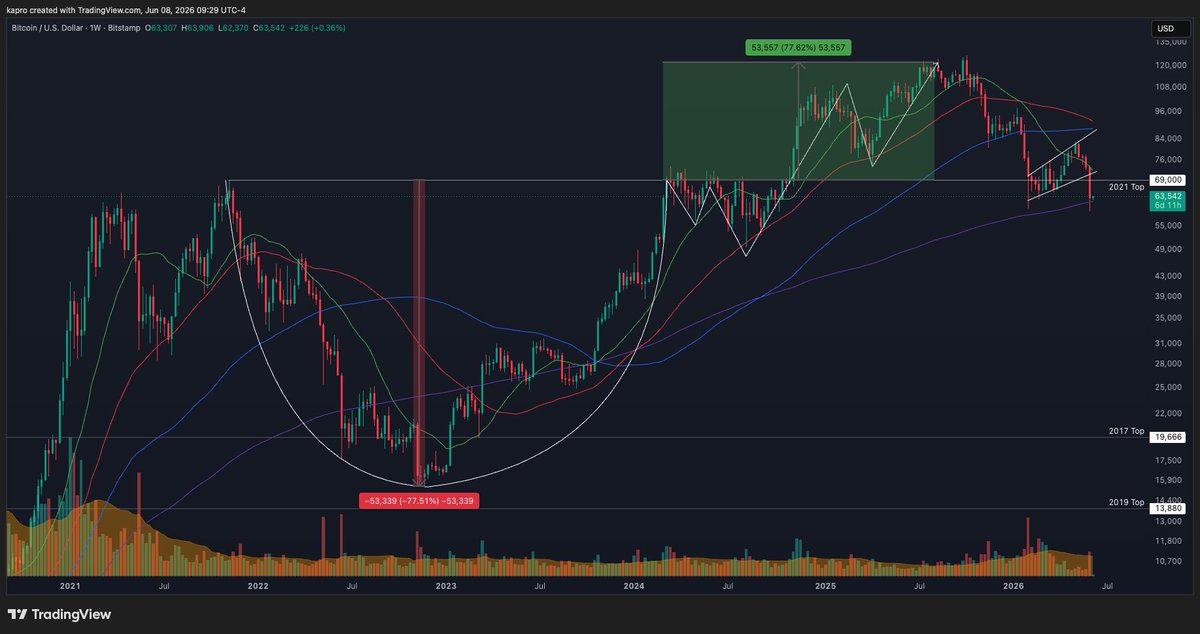
Task: Click the open value O63,307
Action: 161,28
